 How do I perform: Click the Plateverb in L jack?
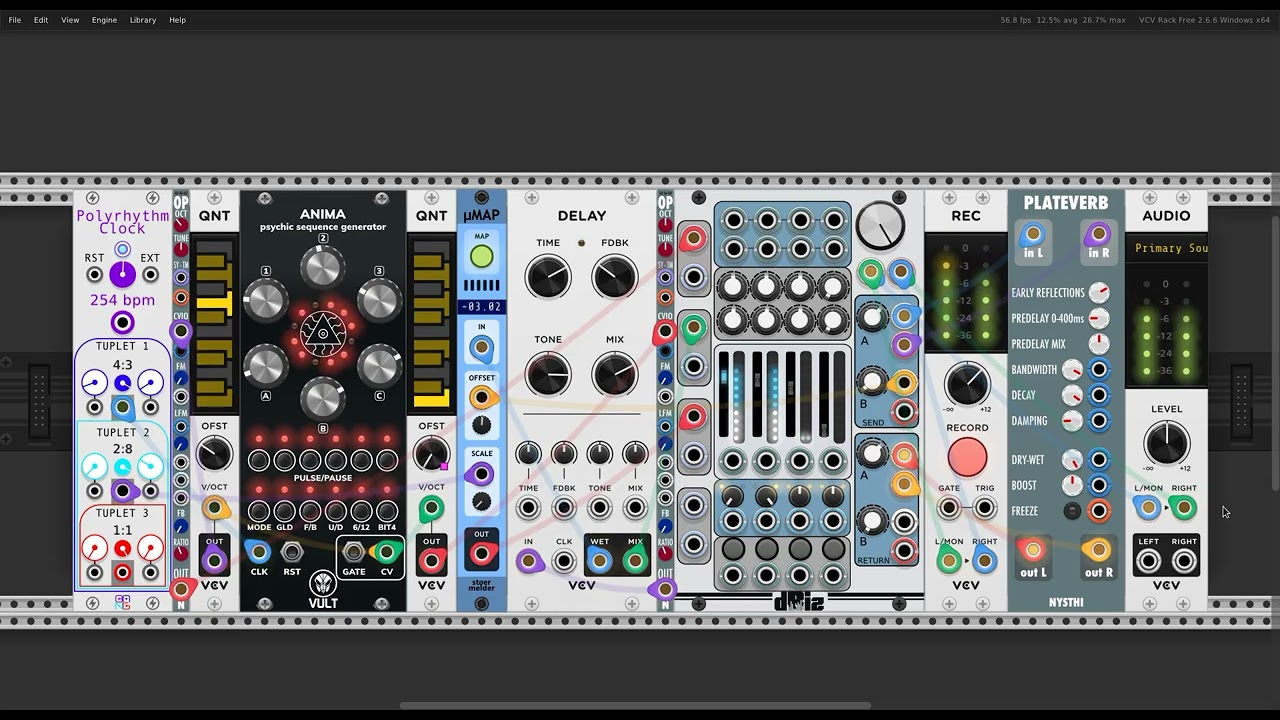pyautogui.click(x=1033, y=236)
